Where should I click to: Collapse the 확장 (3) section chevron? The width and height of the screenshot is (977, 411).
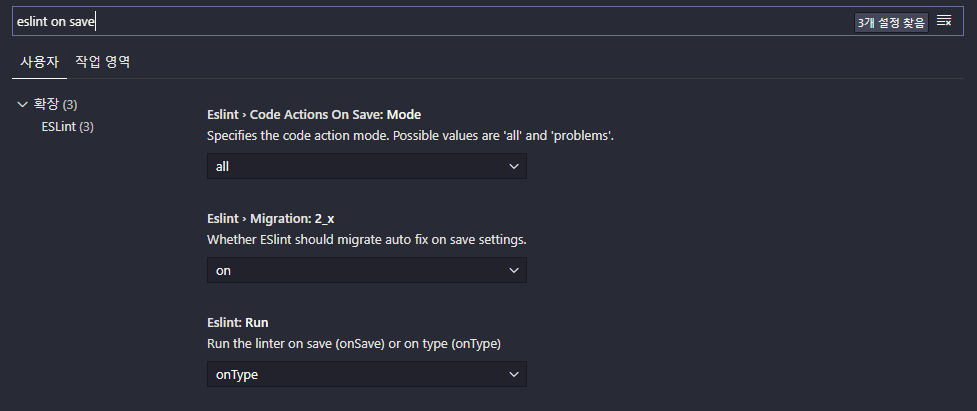tap(23, 104)
